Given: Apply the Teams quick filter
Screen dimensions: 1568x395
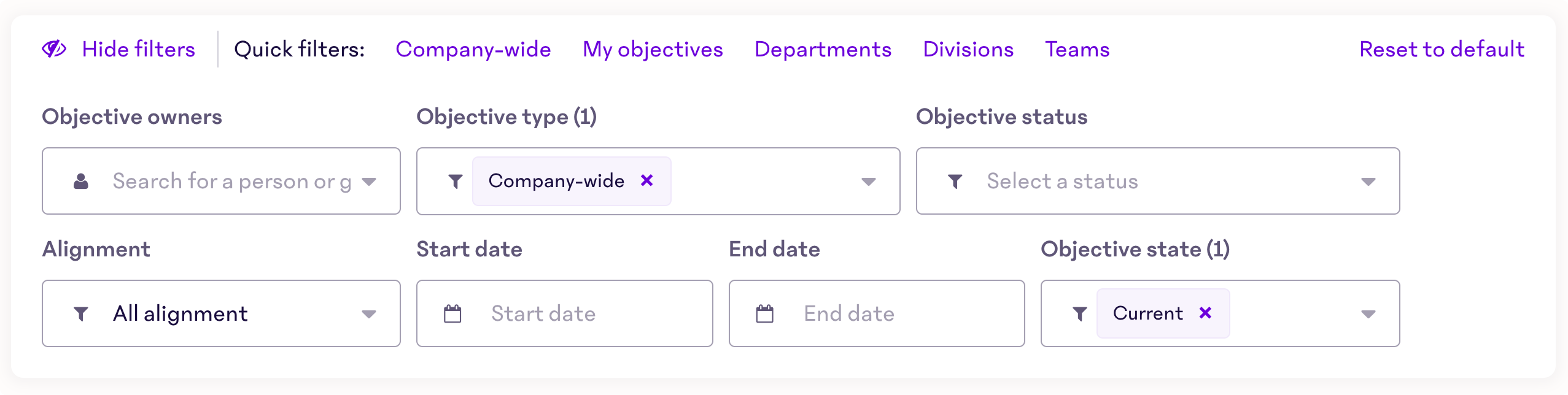Looking at the screenshot, I should click(x=1077, y=49).
